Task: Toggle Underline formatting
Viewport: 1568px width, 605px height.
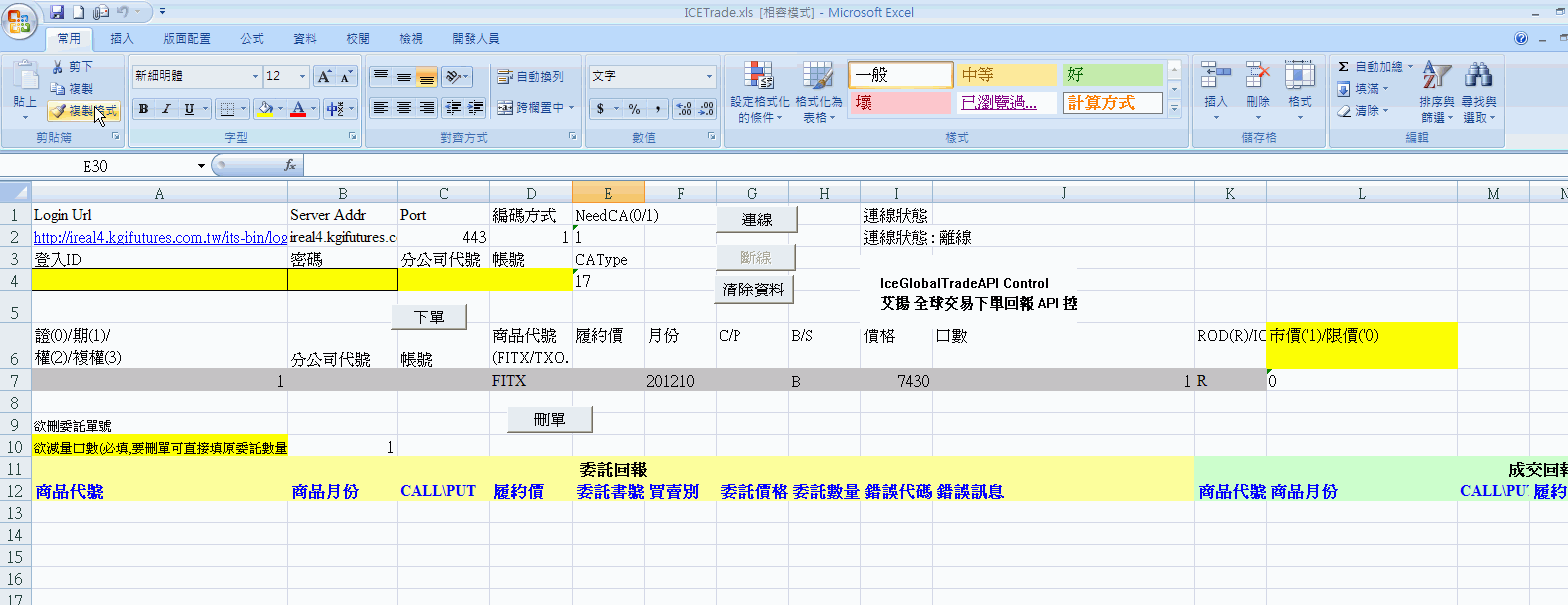Action: tap(190, 108)
